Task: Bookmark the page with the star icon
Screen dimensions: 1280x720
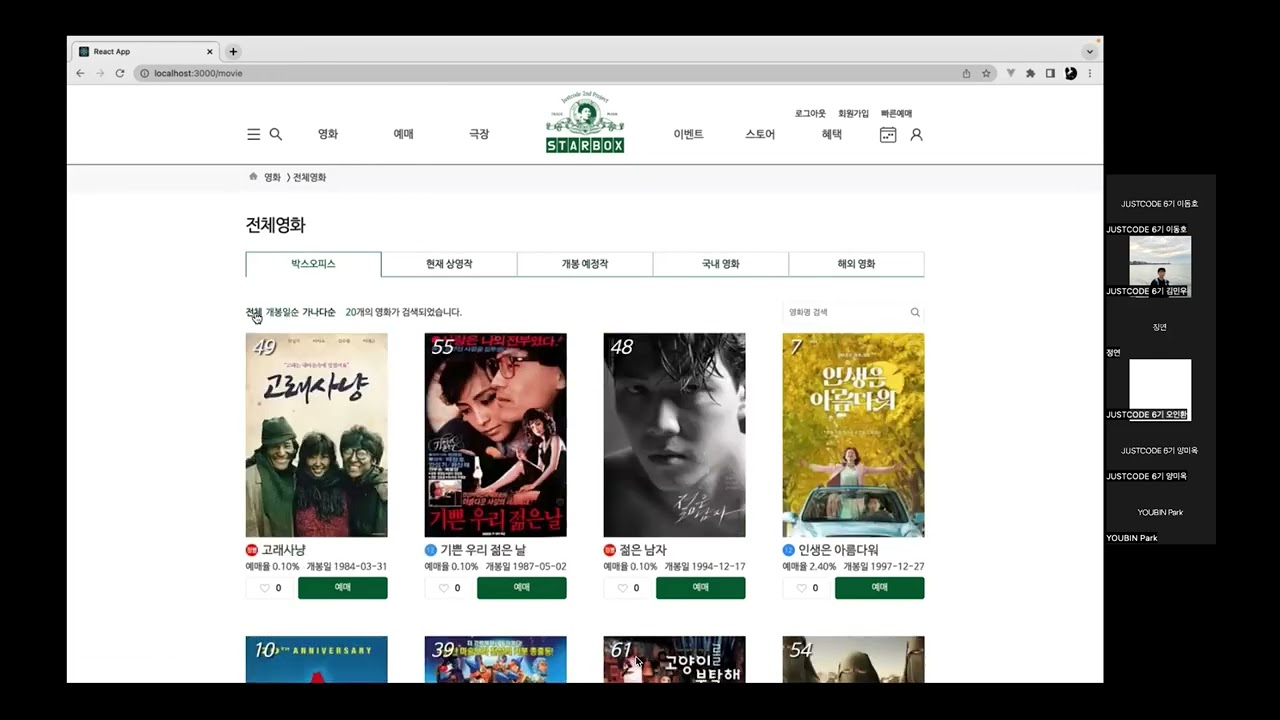Action: point(986,73)
